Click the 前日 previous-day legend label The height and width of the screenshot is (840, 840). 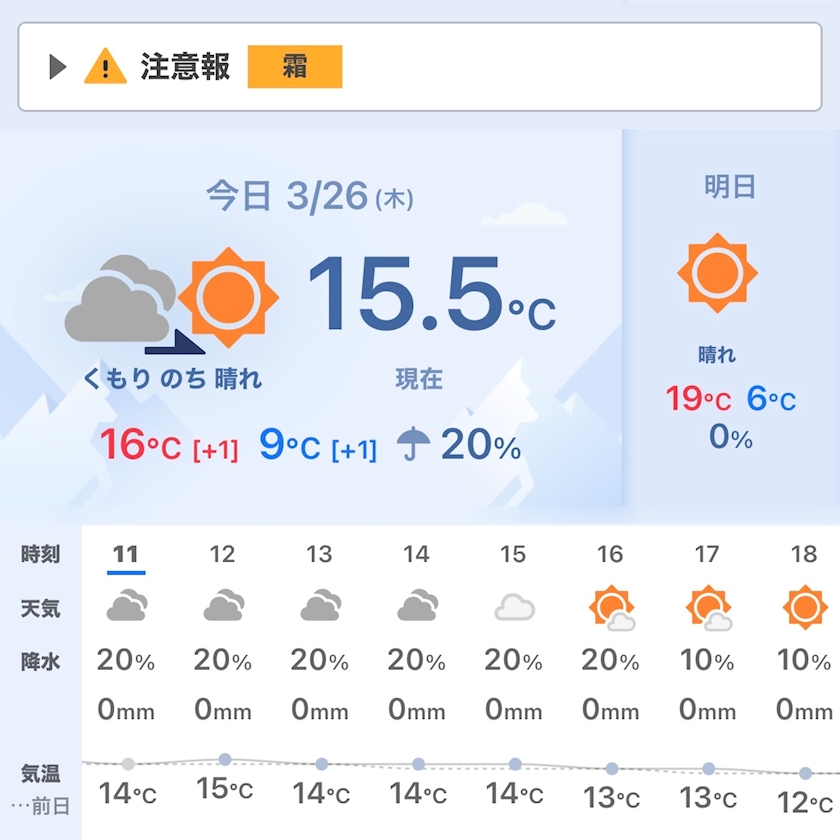click(x=42, y=805)
